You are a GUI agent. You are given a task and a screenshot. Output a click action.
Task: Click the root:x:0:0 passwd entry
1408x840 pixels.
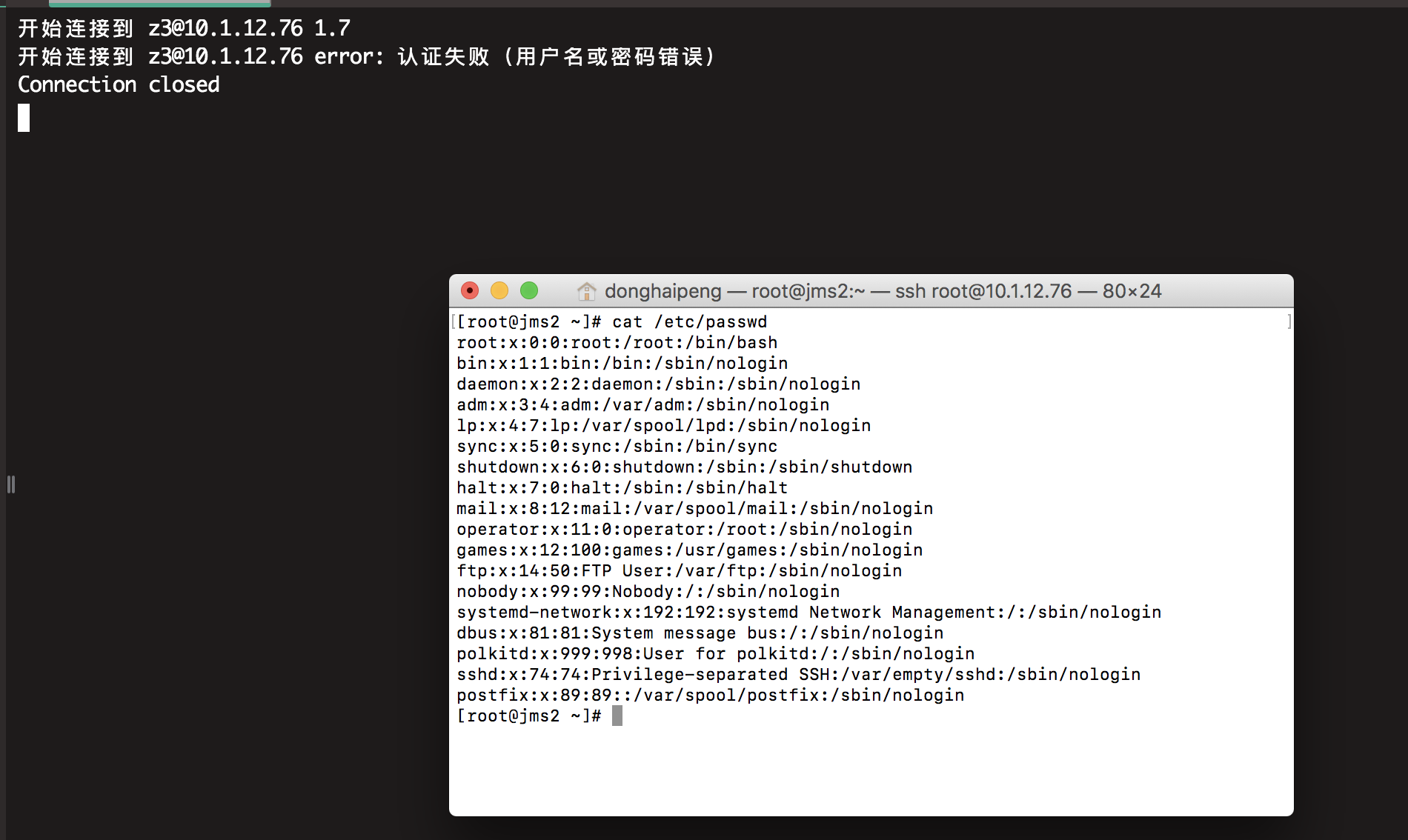[x=617, y=342]
